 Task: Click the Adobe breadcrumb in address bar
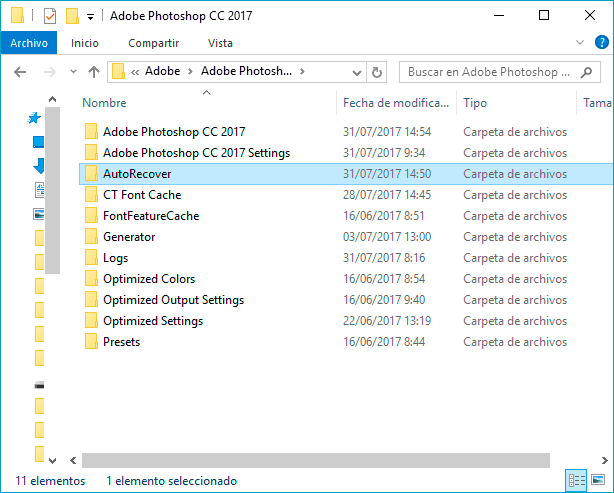[x=163, y=72]
